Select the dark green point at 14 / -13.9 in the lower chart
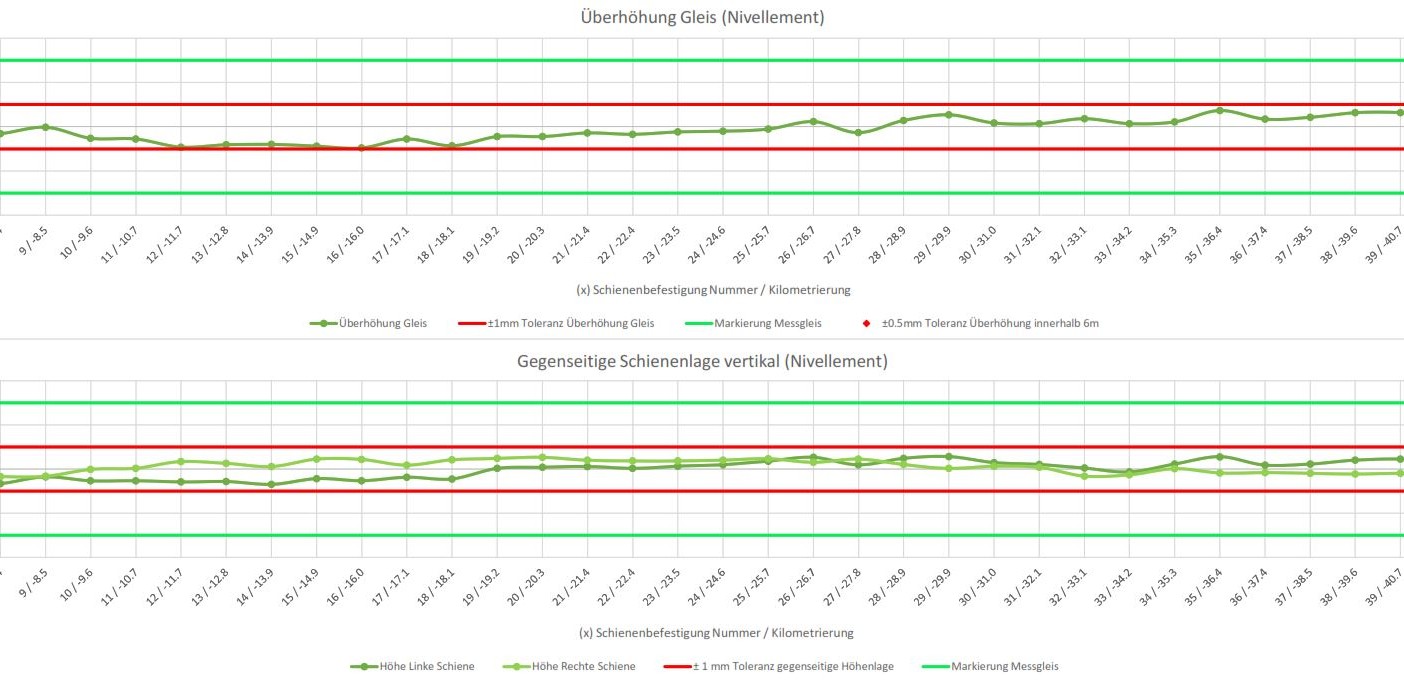The width and height of the screenshot is (1404, 680). point(271,485)
